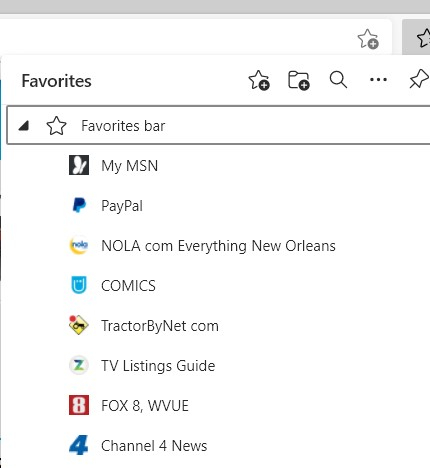The image size is (430, 468).
Task: Click the TV Listings Guide Z icon
Action: tap(79, 365)
